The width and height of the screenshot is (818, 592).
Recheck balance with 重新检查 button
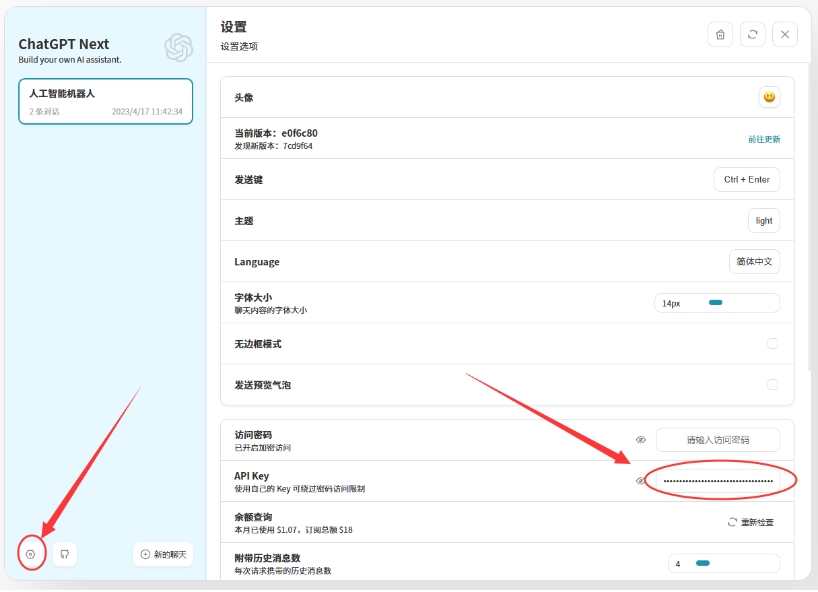751,522
